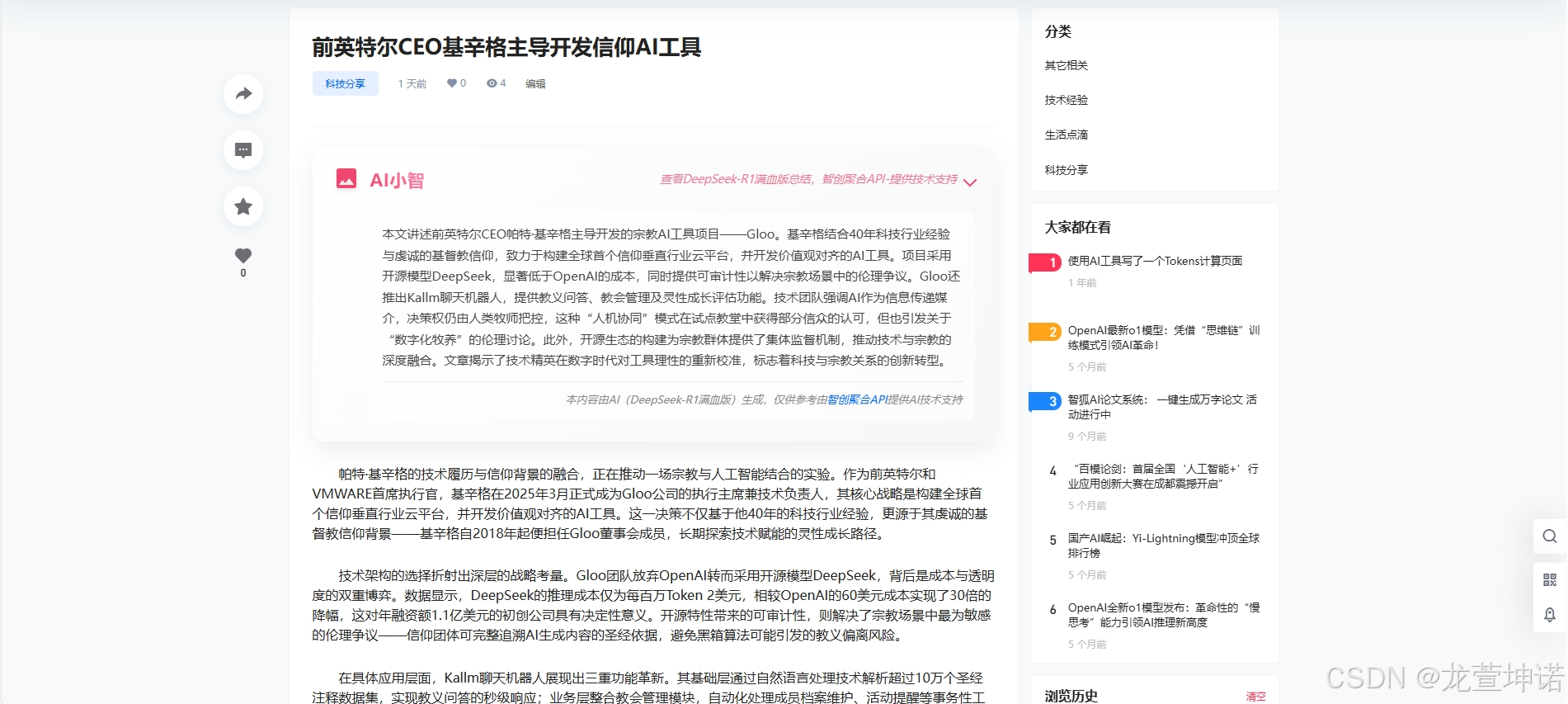Select the 其它相关 category
The height and width of the screenshot is (704, 1568).
tap(1066, 65)
